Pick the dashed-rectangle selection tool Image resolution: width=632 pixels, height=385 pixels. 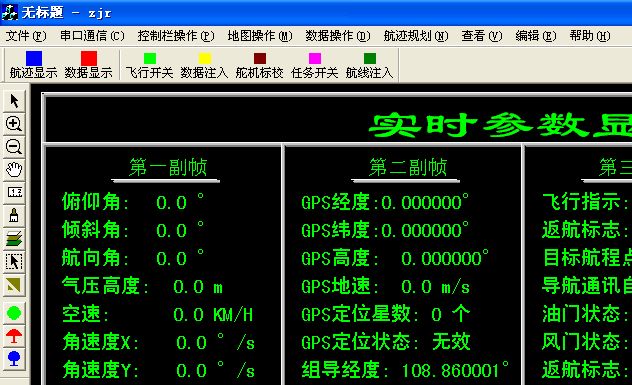coord(14,262)
